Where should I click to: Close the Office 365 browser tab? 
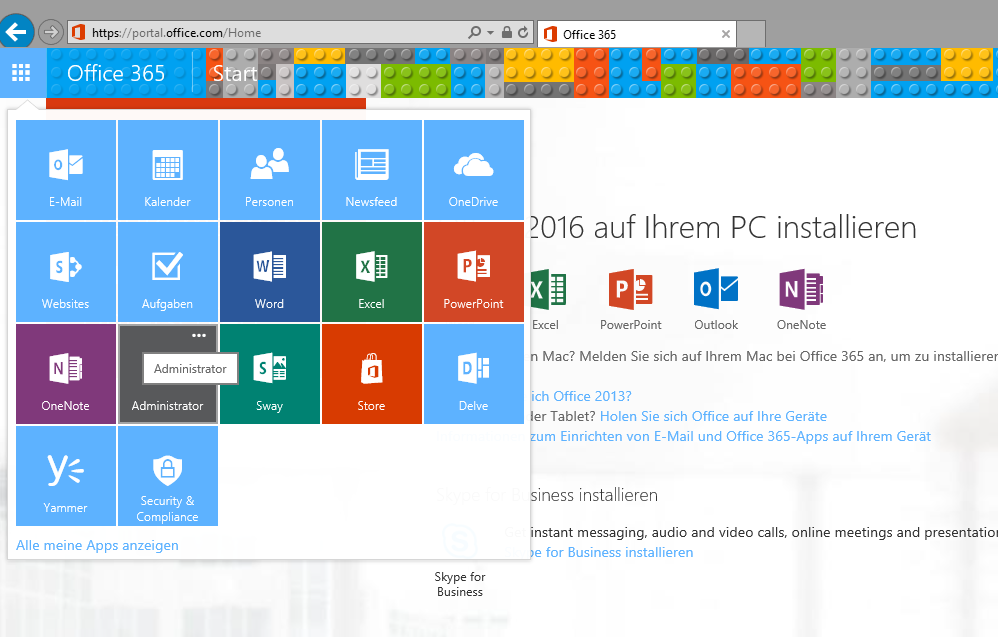coord(725,34)
